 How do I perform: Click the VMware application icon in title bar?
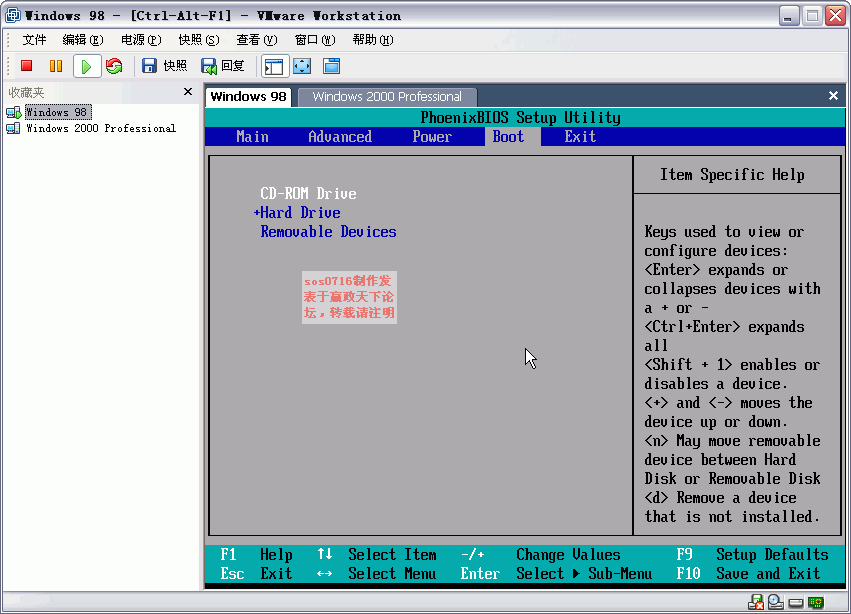[x=12, y=15]
